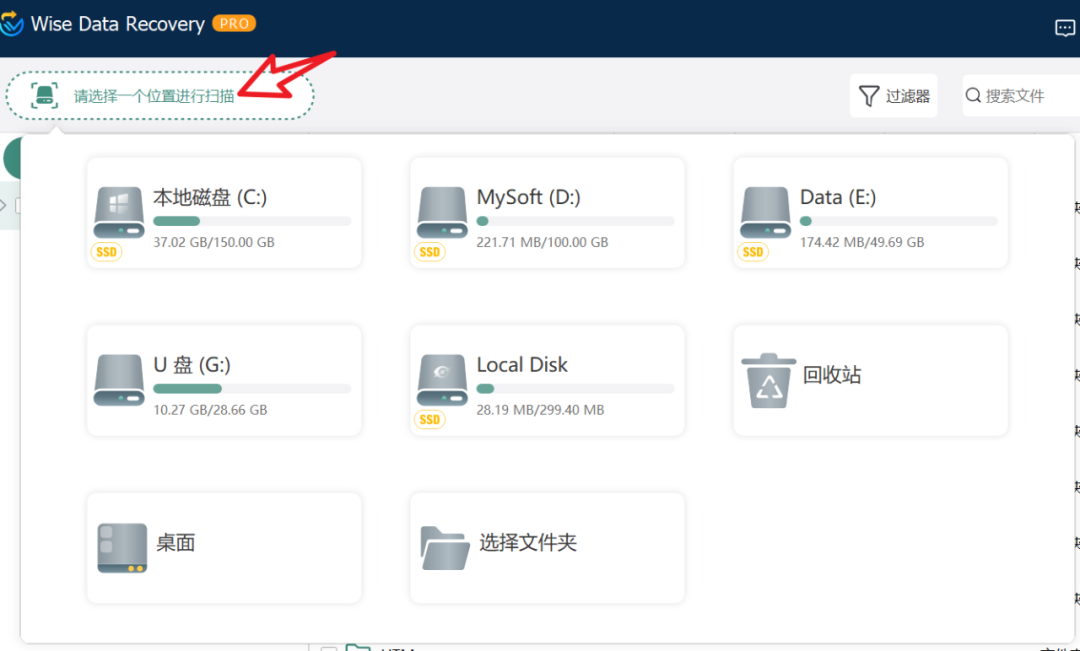Select the Data (E:) drive icon
Viewport: 1080px width, 651px height.
765,213
